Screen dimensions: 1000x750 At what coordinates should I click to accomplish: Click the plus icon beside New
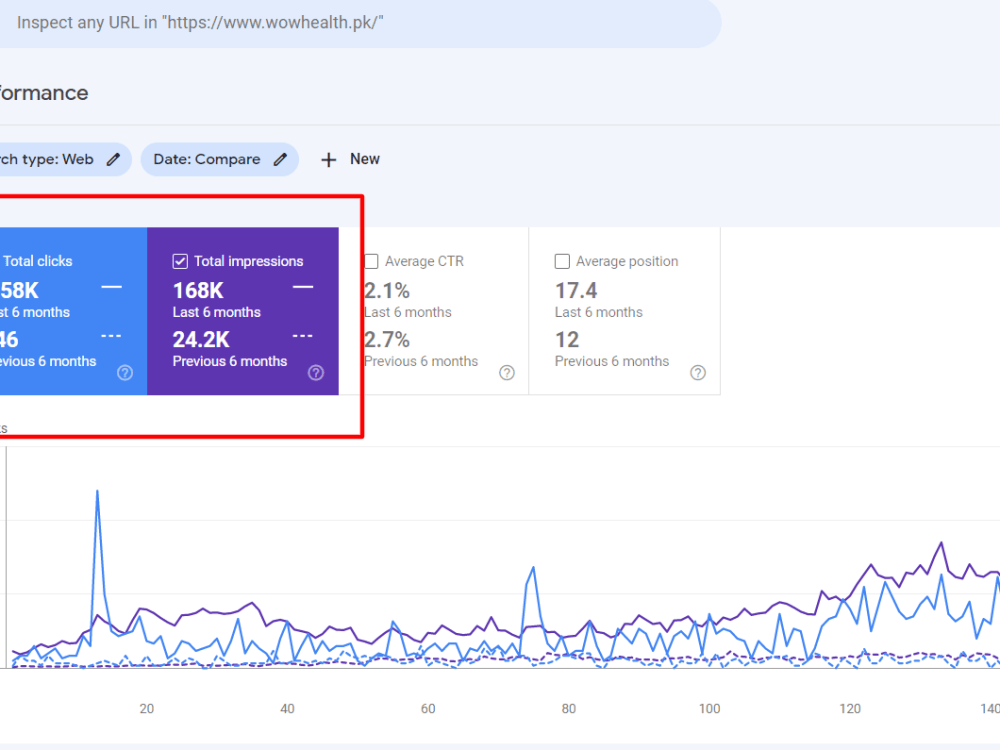(328, 160)
